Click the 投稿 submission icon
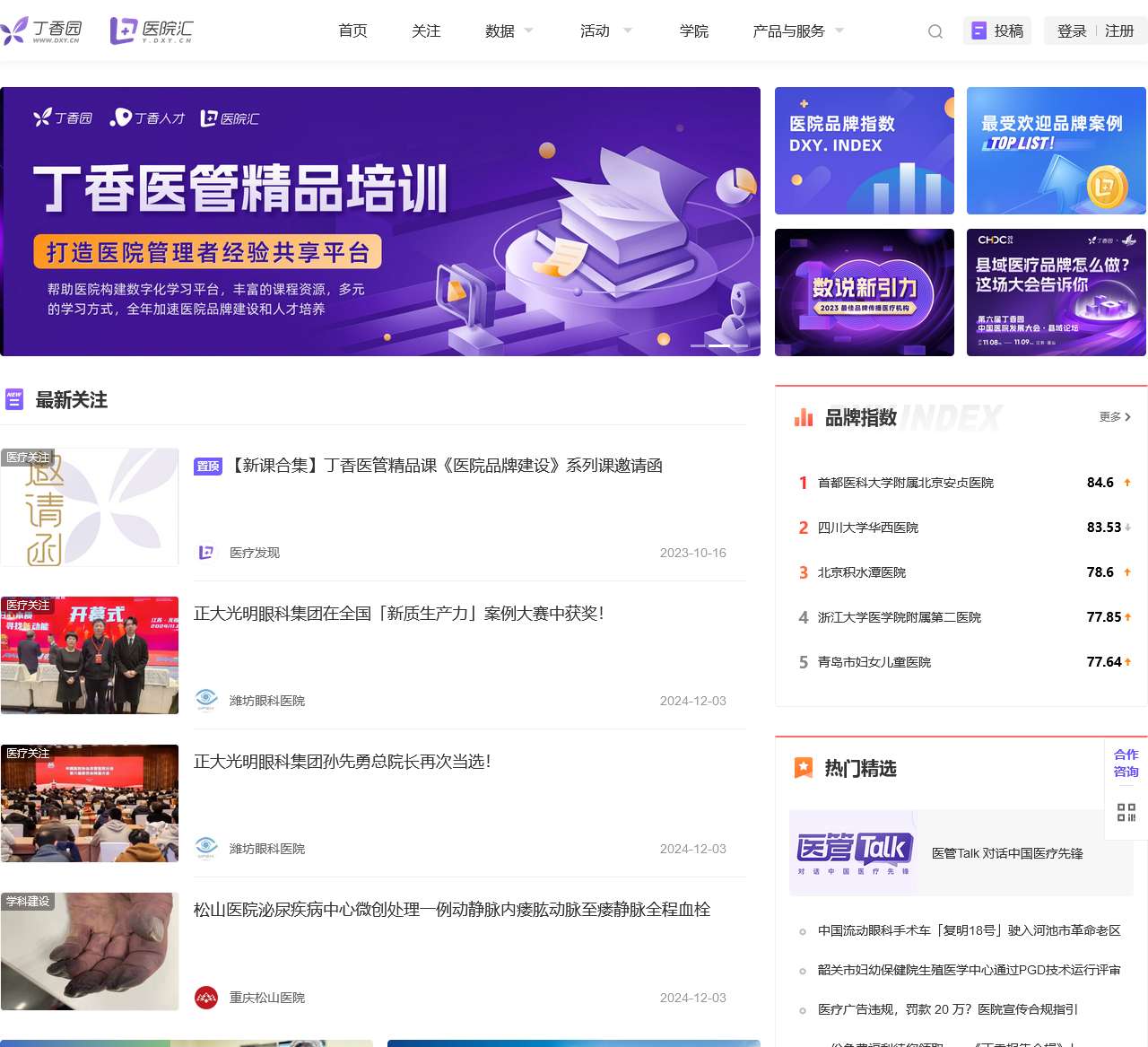 (x=978, y=30)
